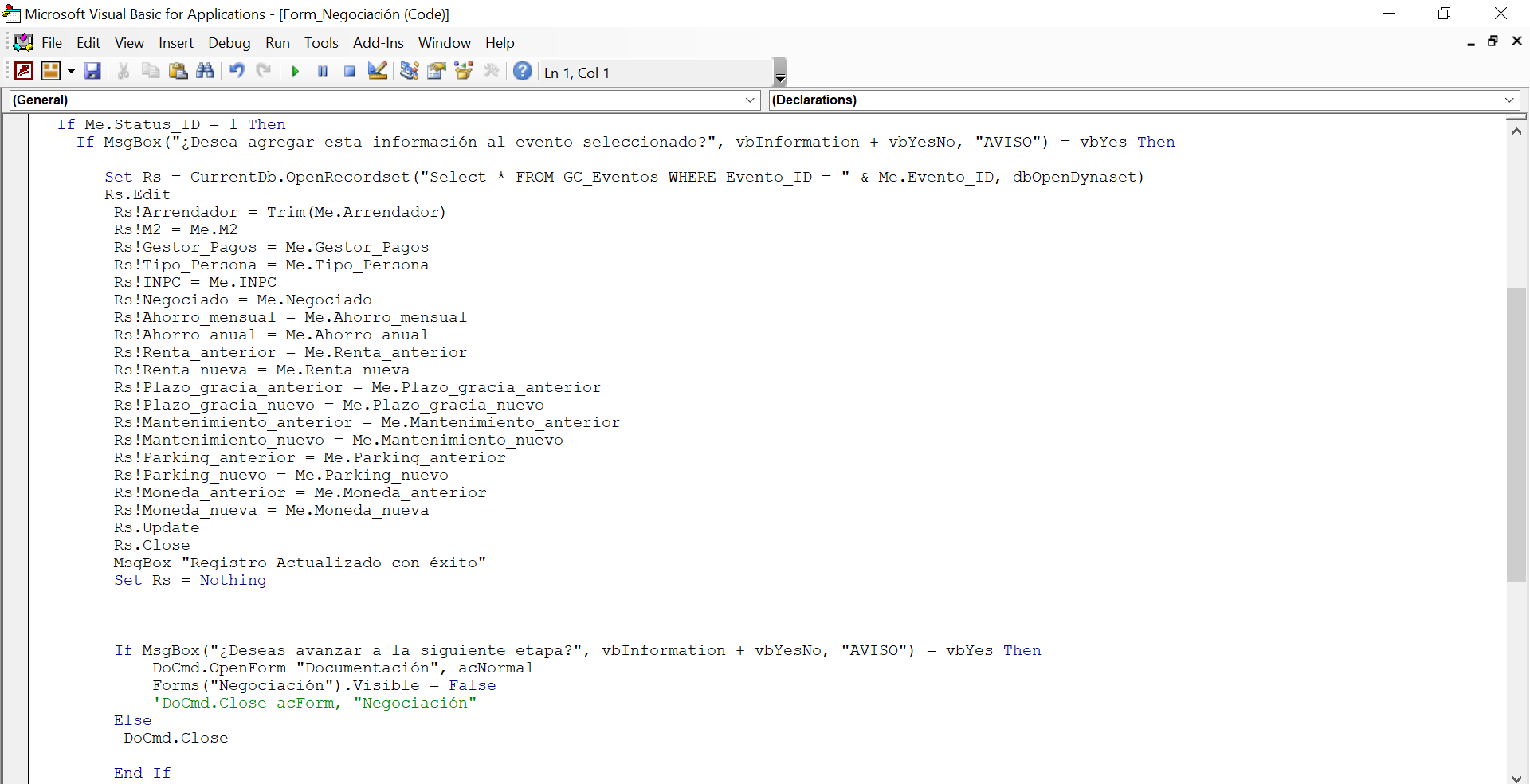Click the split bar above scrollbar
This screenshot has height=784, width=1530.
[1516, 117]
